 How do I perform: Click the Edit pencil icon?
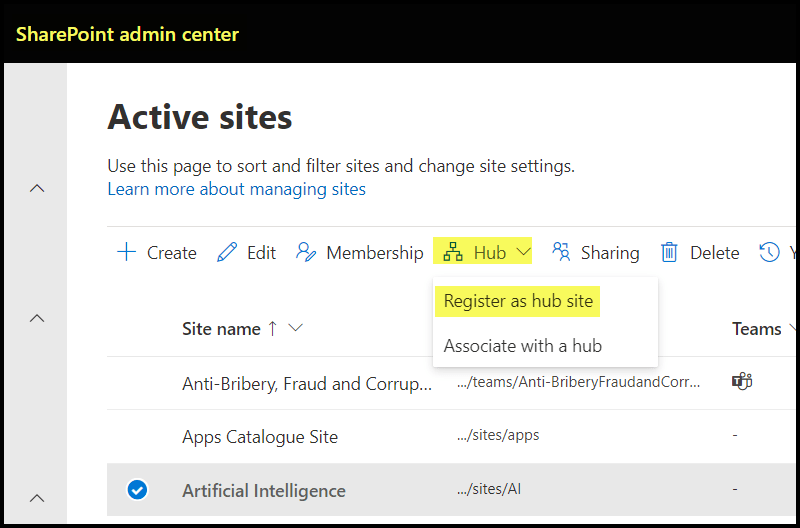tap(227, 252)
